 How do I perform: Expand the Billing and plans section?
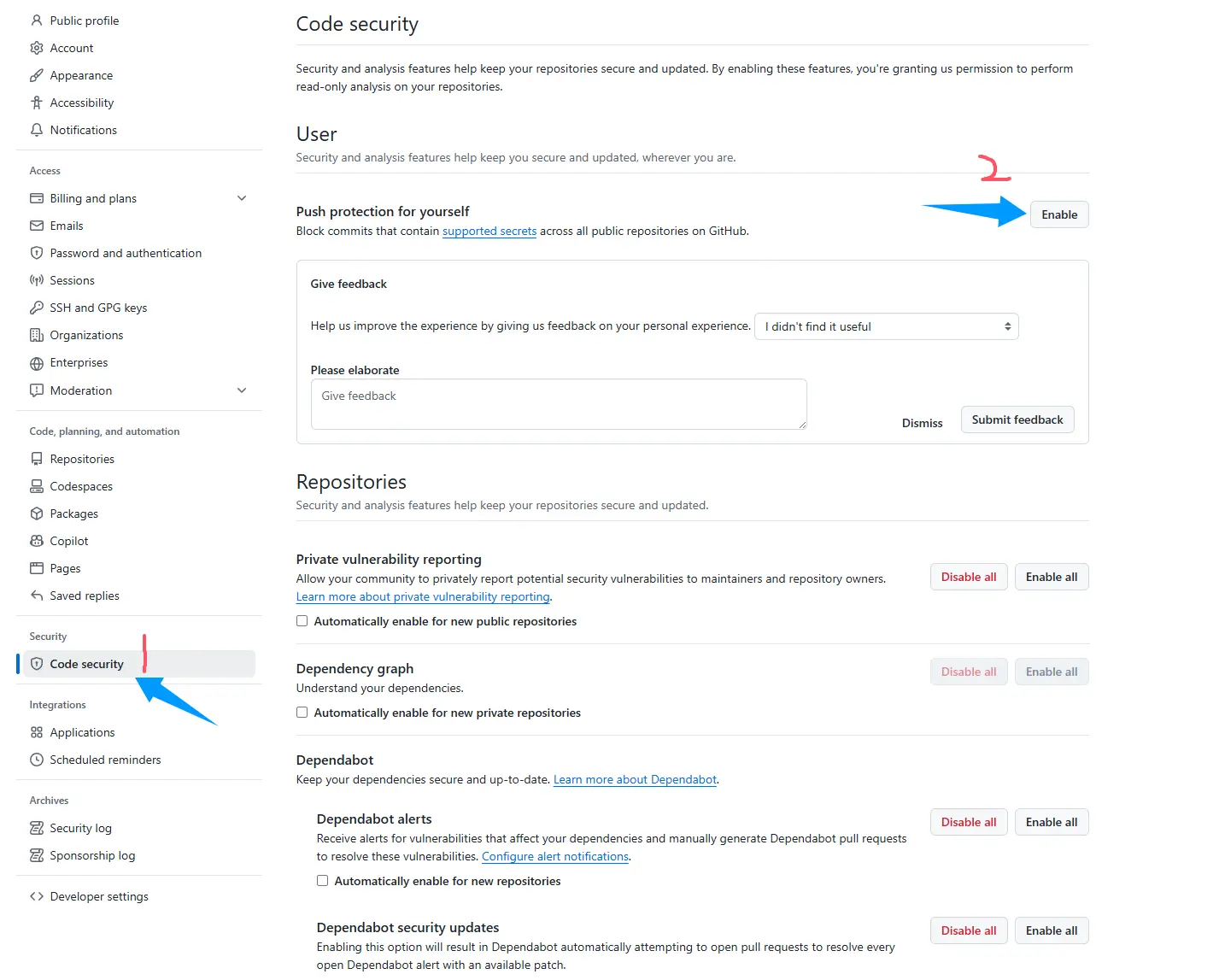(242, 198)
